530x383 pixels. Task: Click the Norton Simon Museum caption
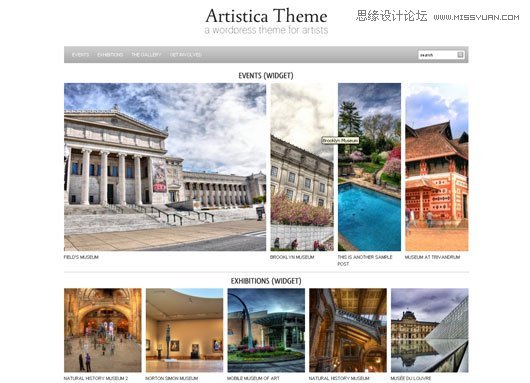(172, 378)
